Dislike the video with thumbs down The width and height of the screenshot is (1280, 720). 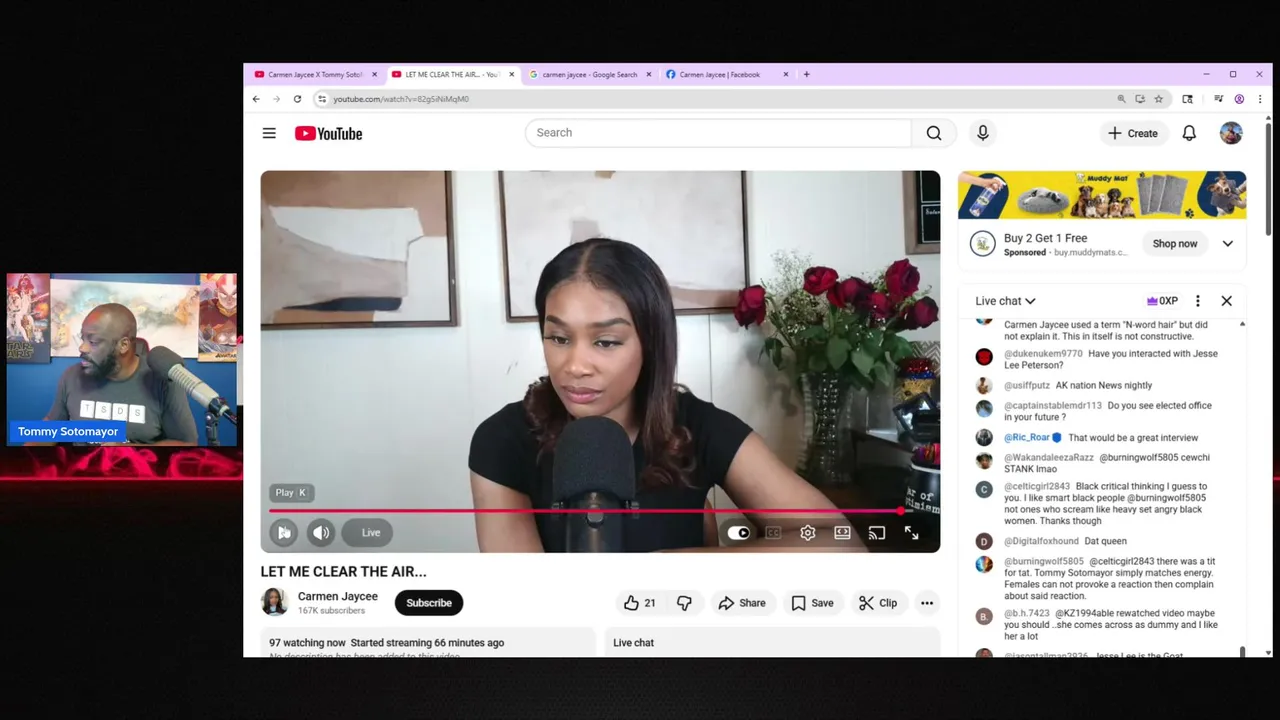[684, 603]
